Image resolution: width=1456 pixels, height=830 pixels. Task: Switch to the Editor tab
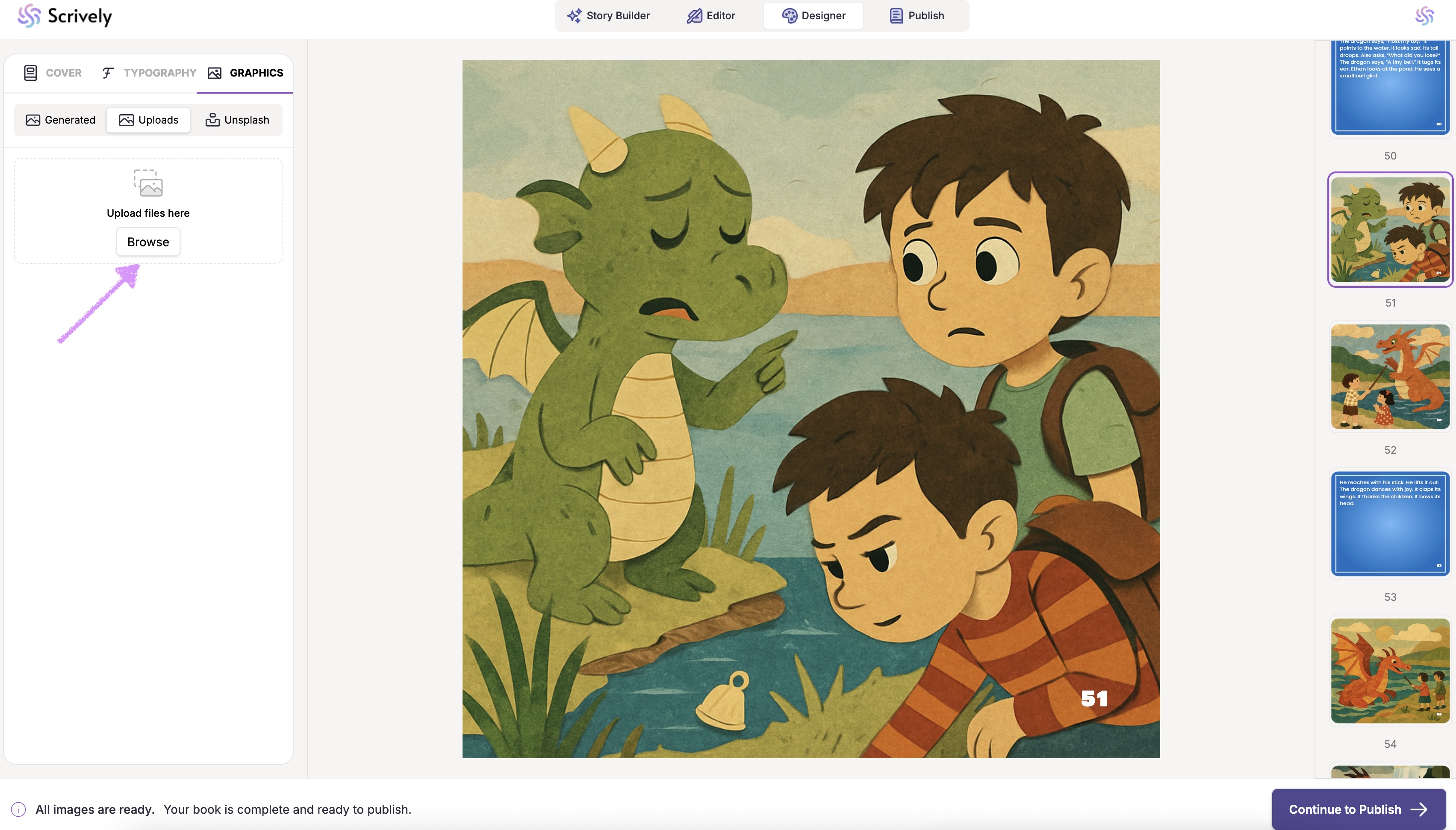tap(710, 15)
